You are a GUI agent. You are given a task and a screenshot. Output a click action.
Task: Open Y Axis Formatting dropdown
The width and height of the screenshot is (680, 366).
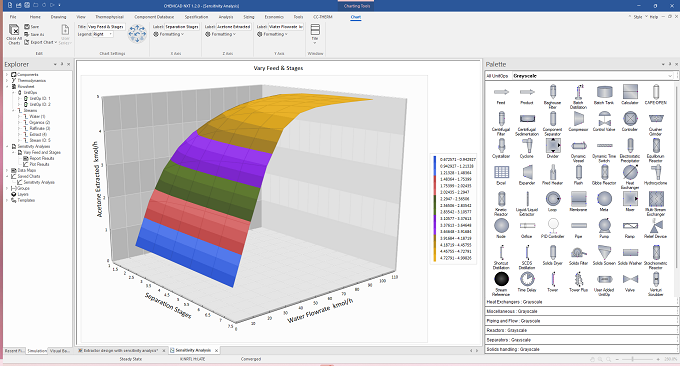pos(273,34)
